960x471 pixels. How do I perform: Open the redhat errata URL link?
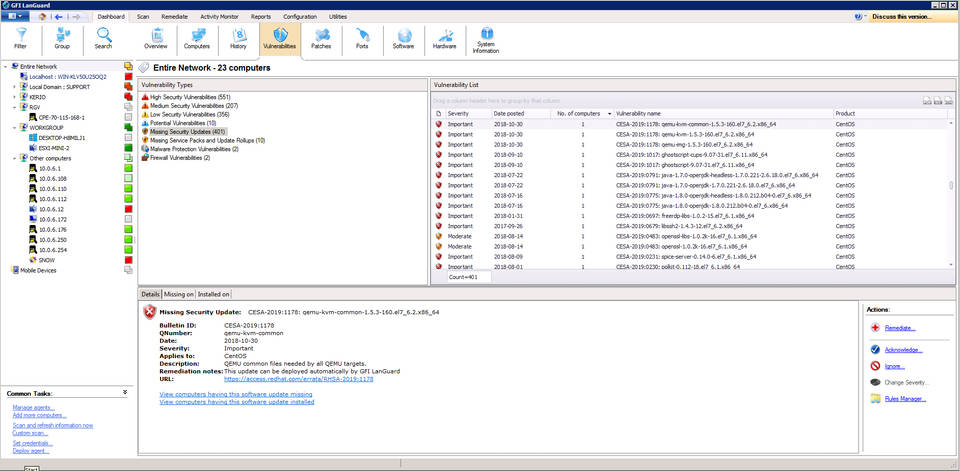pyautogui.click(x=298, y=379)
